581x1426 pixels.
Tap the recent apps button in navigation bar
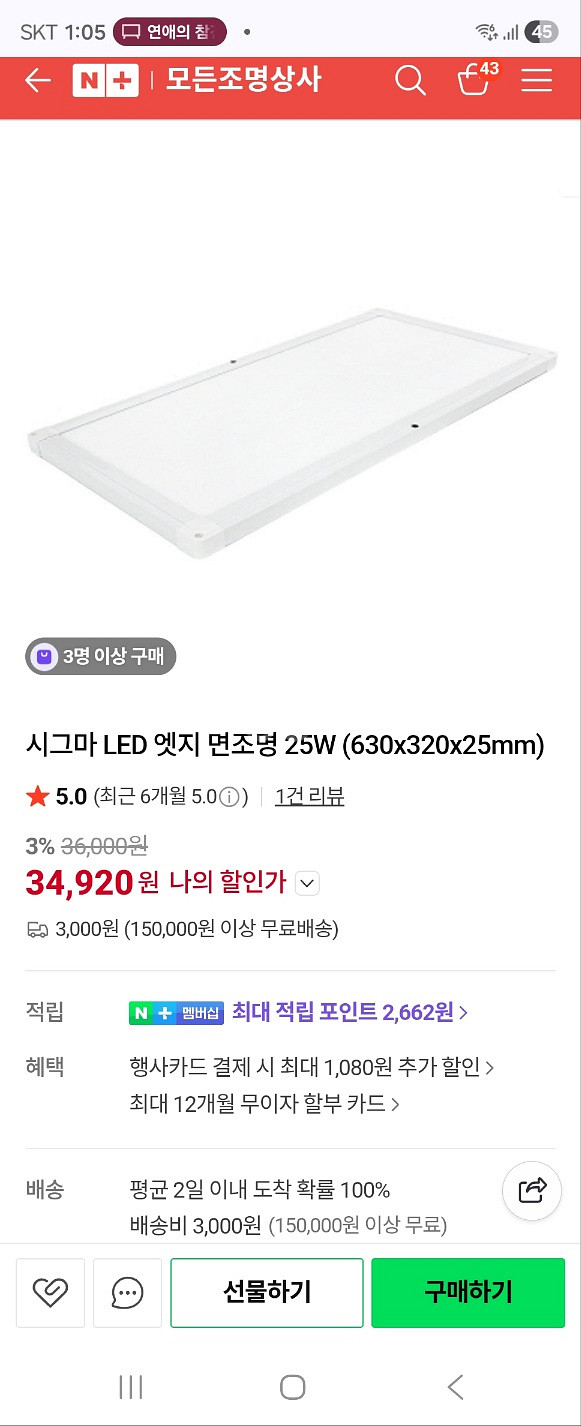(x=128, y=1387)
